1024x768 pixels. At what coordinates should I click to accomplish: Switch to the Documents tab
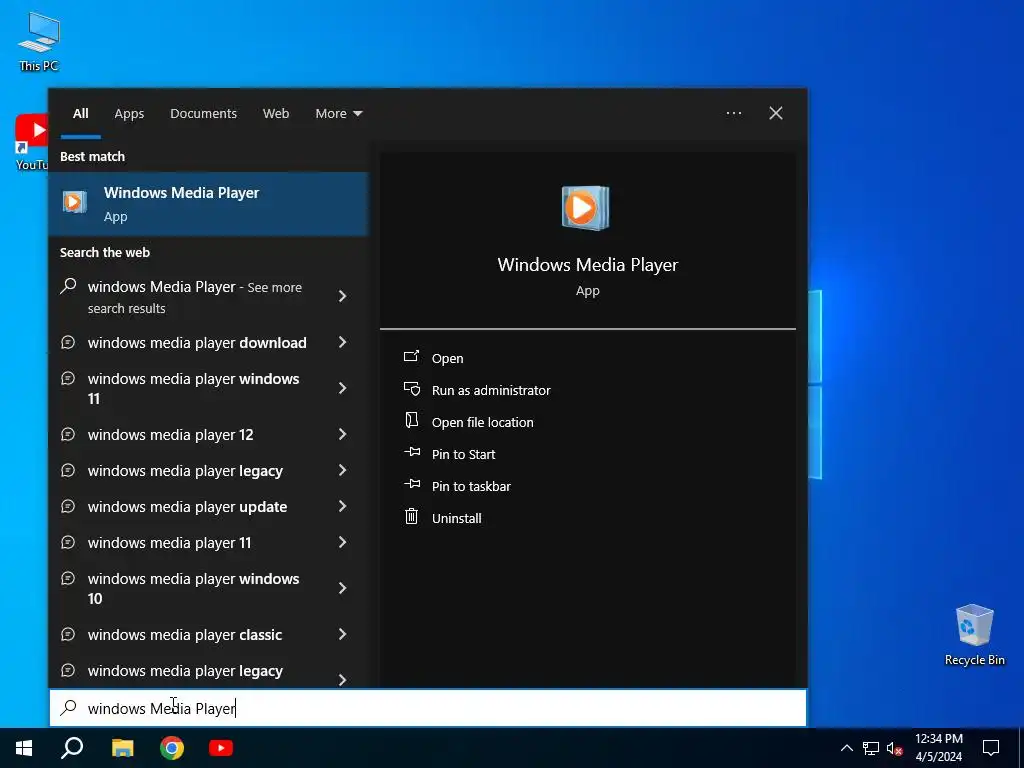tap(203, 113)
